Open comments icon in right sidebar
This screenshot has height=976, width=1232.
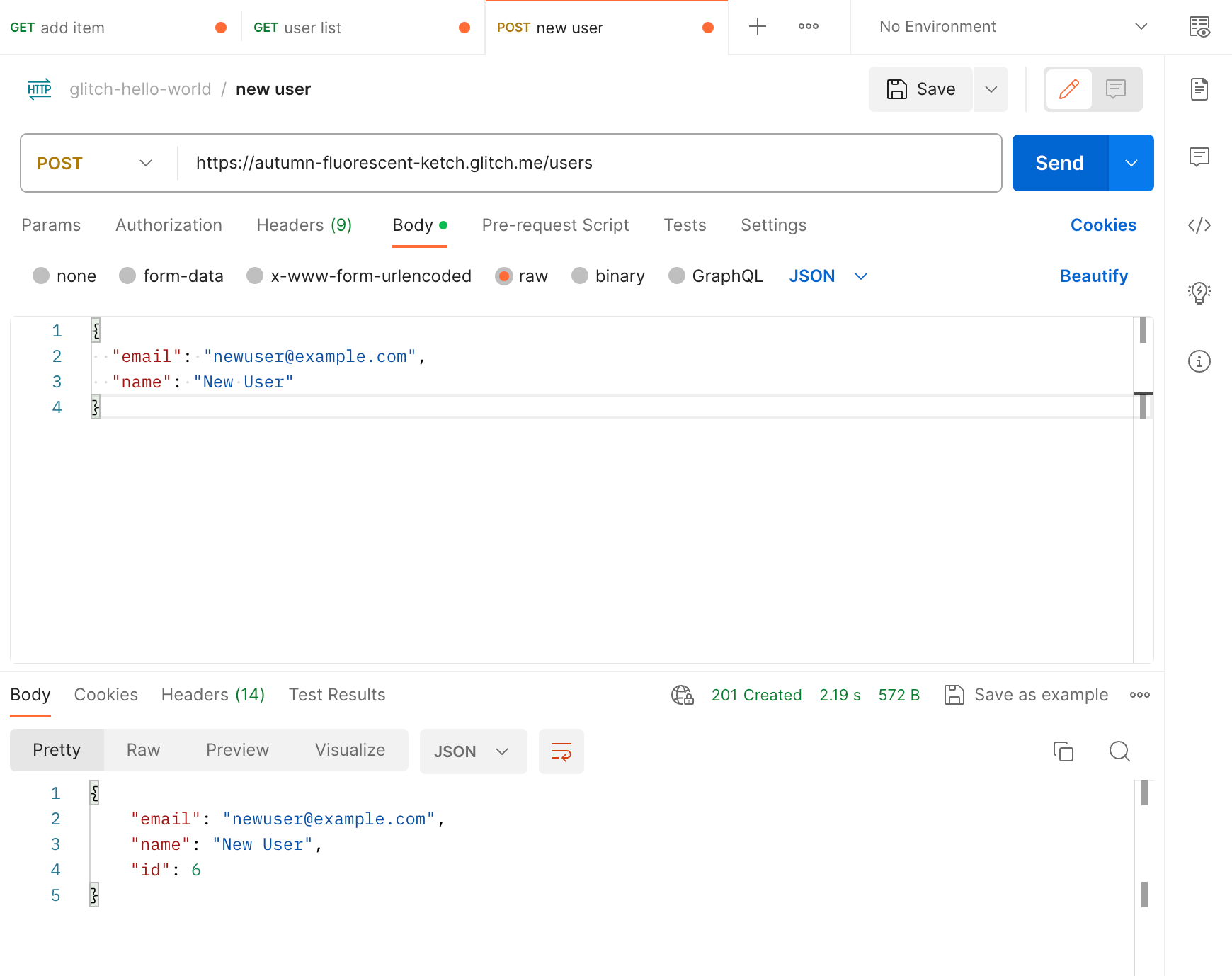[1199, 157]
